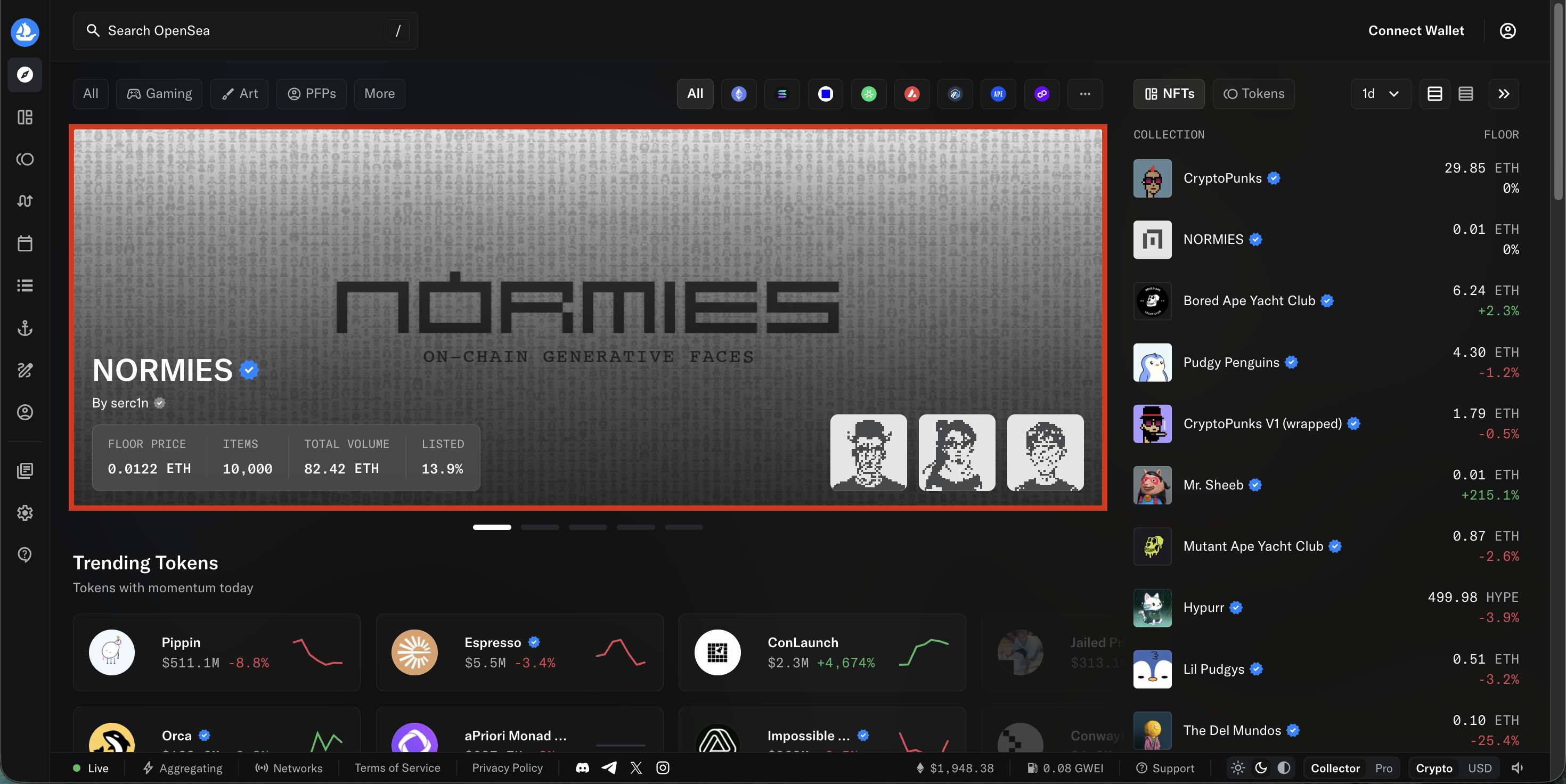The width and height of the screenshot is (1566, 784).
Task: Open the Explore compass icon in sidebar
Action: [25, 75]
